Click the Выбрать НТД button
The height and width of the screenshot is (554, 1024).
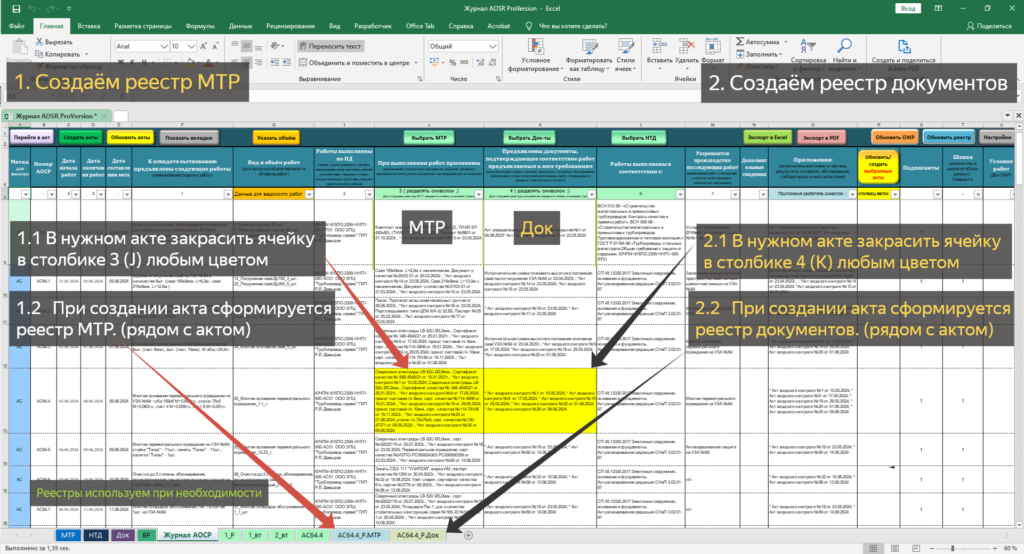point(638,138)
